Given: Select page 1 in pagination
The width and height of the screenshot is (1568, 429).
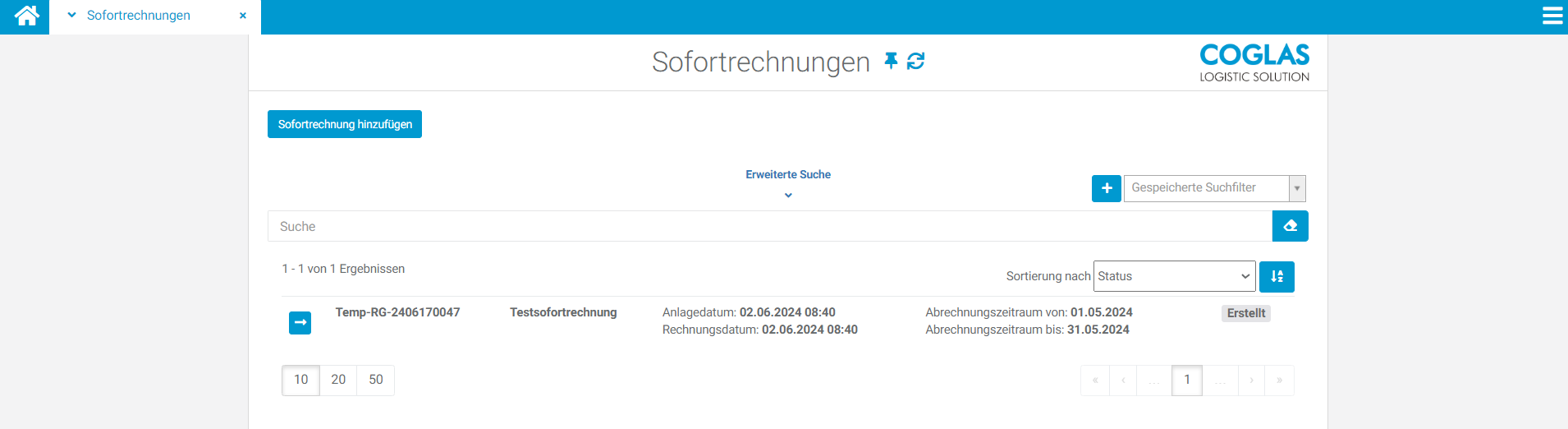Looking at the screenshot, I should [1186, 380].
